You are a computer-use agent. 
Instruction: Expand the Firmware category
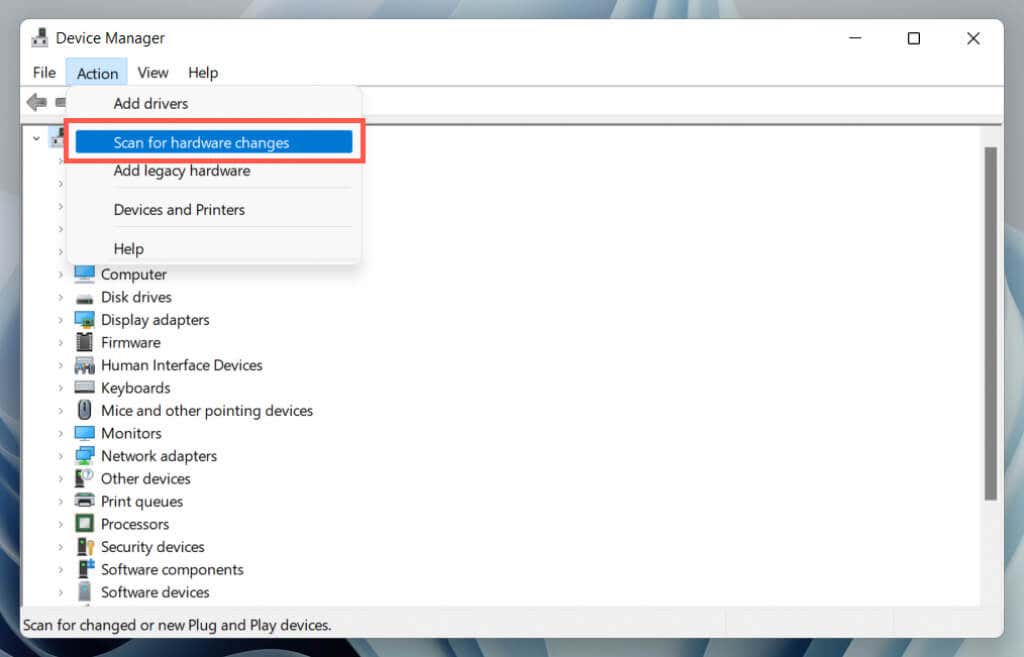61,342
